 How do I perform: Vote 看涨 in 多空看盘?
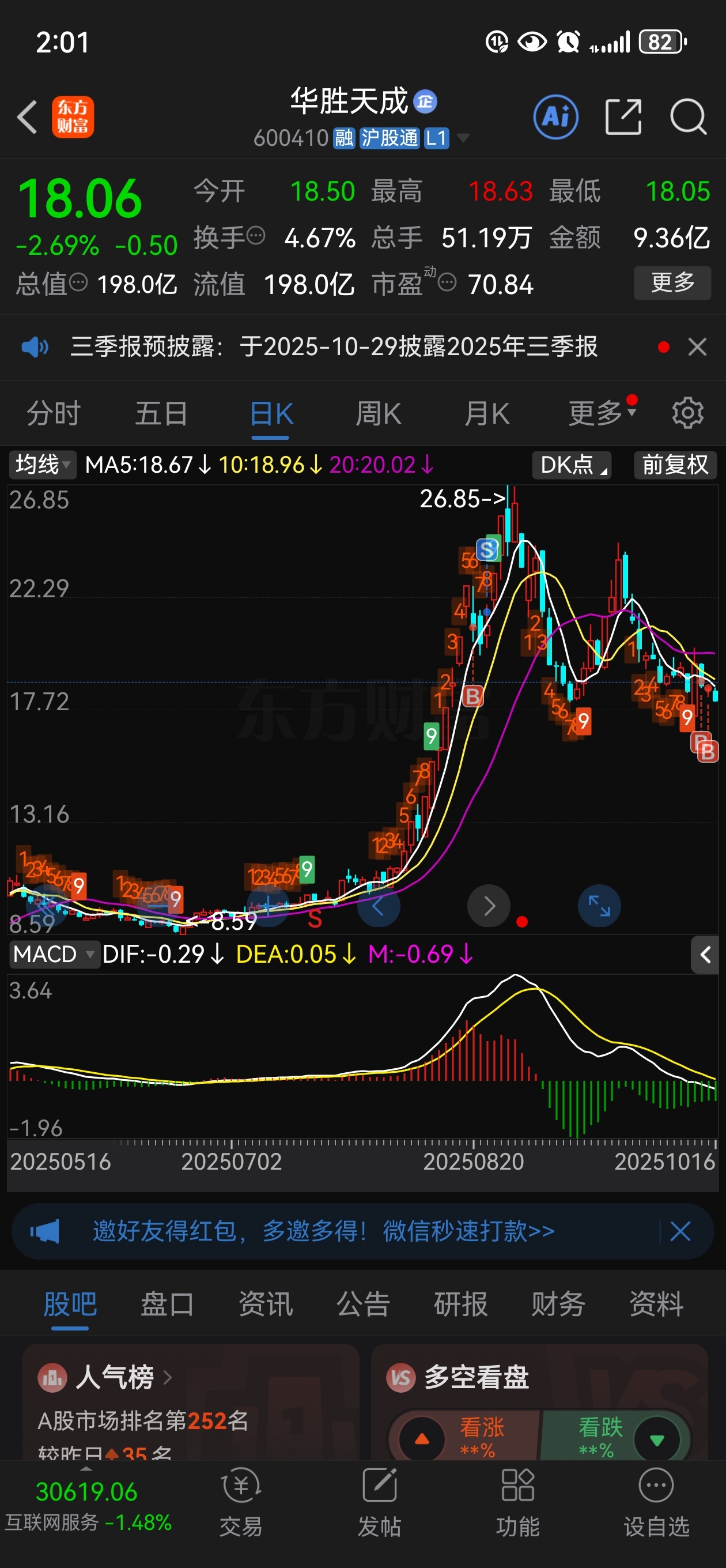pos(464,1436)
